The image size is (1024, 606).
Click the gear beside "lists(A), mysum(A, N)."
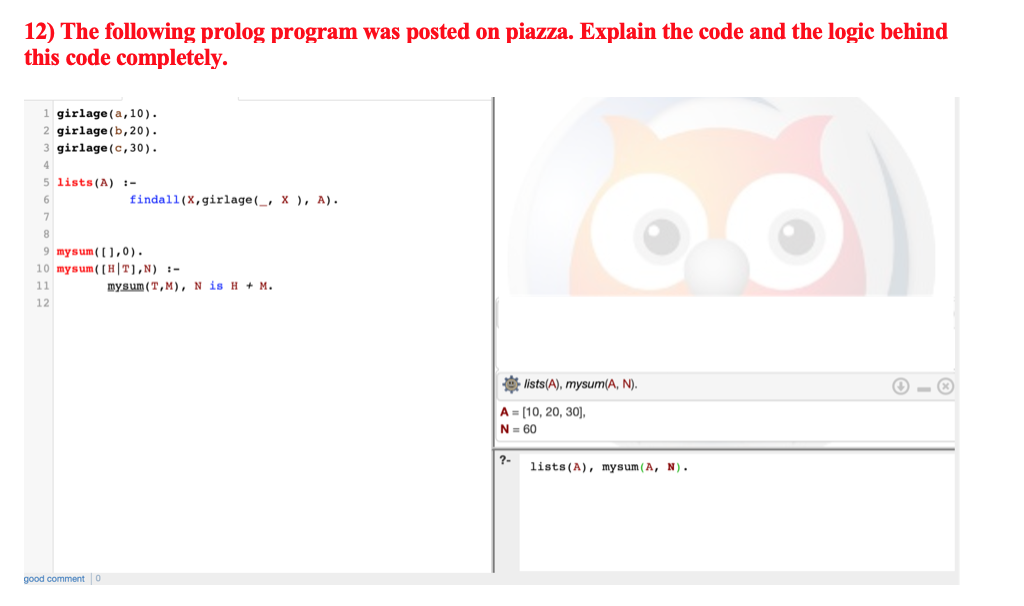pos(509,385)
